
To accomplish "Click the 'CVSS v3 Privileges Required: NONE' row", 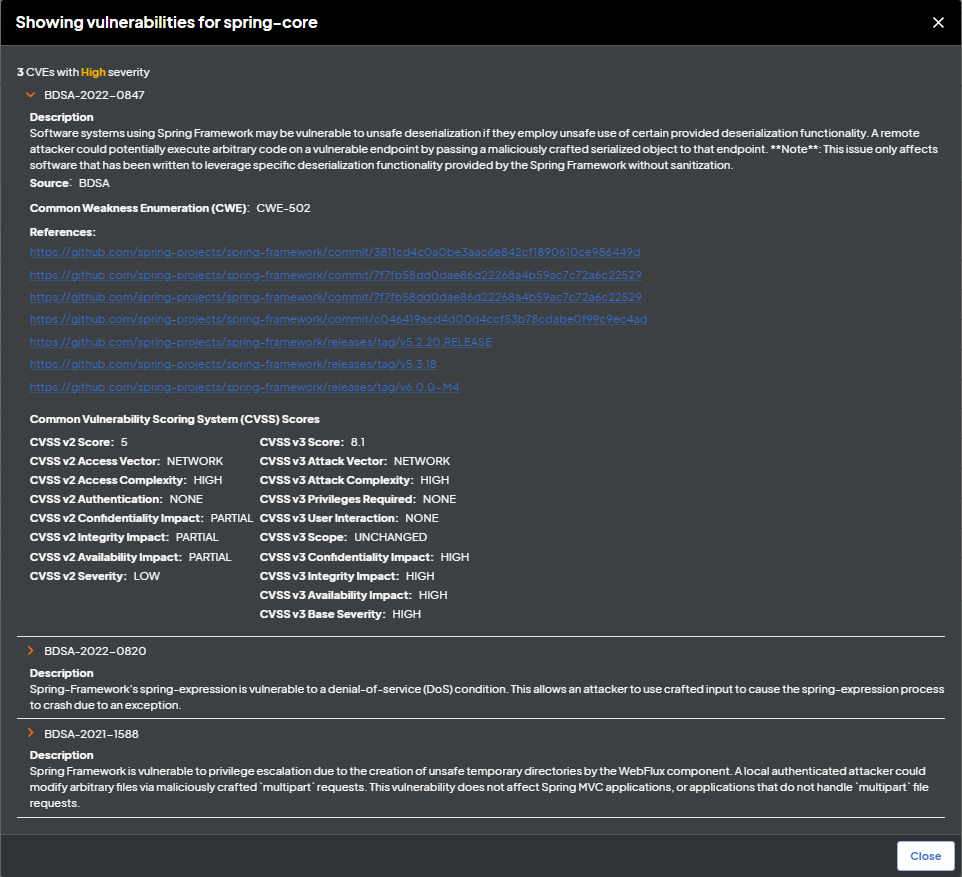I will pos(358,499).
